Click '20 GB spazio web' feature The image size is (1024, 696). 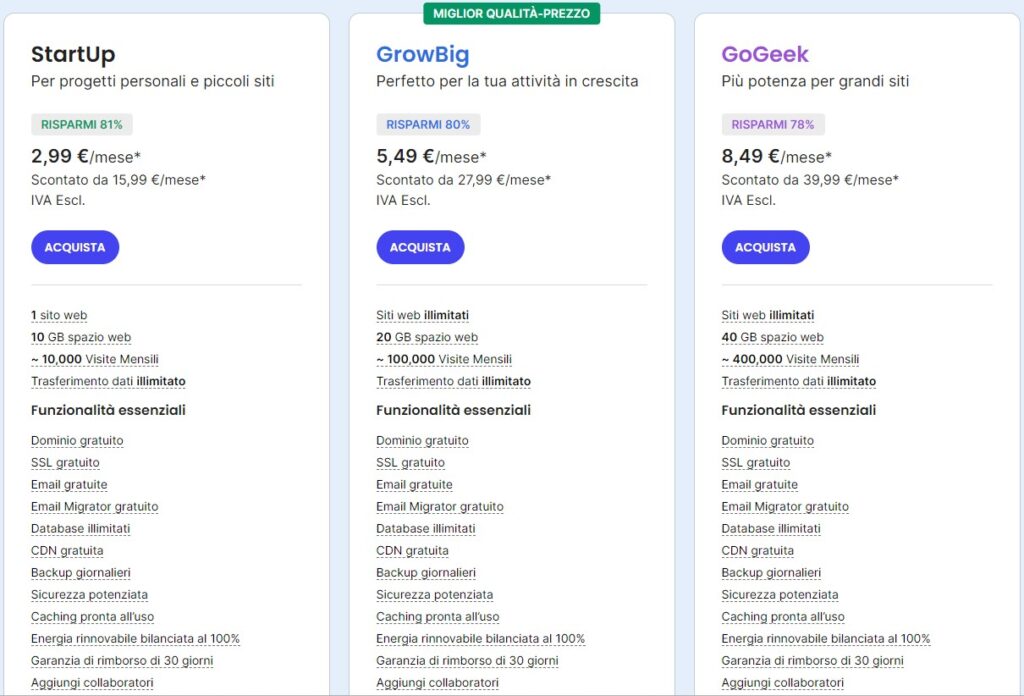(x=427, y=337)
